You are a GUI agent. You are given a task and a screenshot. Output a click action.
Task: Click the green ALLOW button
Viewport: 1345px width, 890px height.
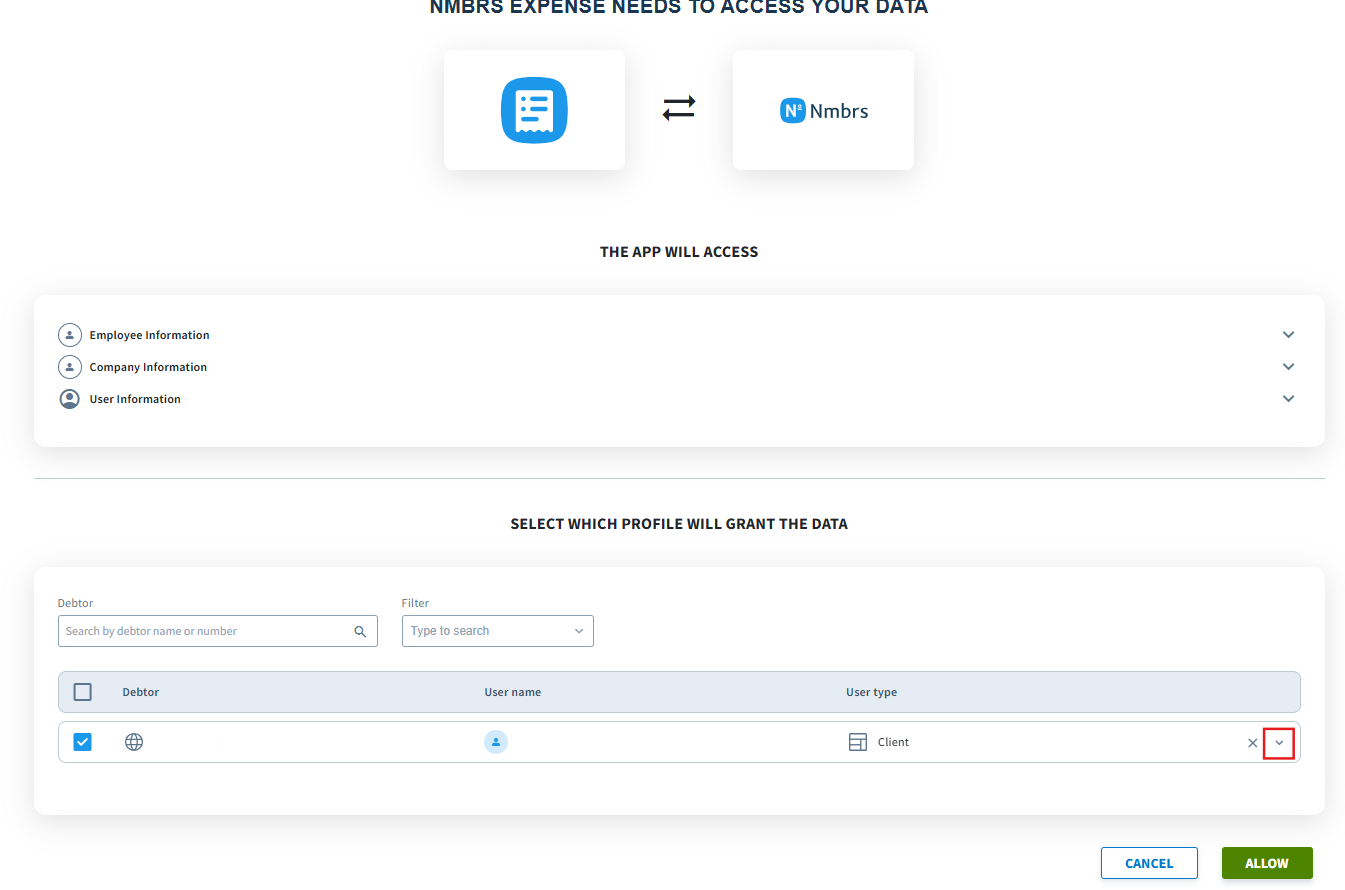tap(1267, 863)
